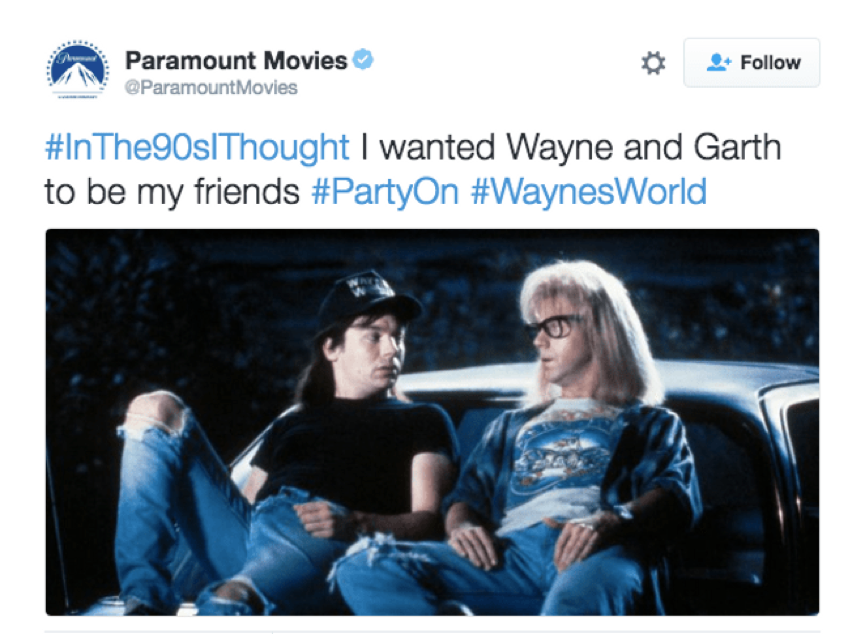Click Garth's black glasses in the photo

tap(553, 327)
